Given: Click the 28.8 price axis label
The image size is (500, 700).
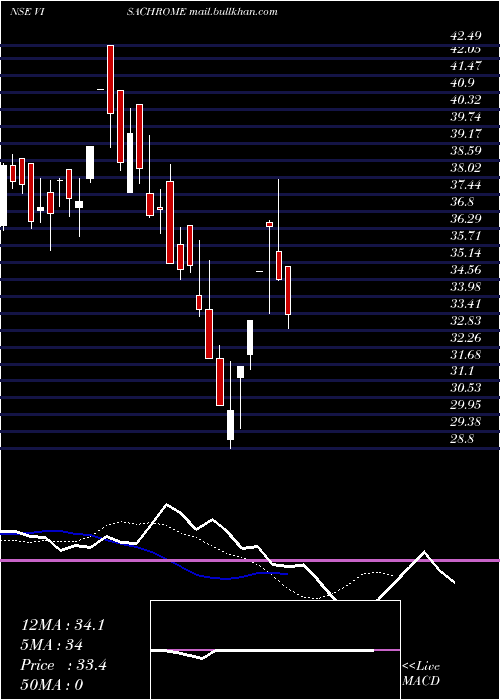Looking at the screenshot, I should click(x=462, y=438).
